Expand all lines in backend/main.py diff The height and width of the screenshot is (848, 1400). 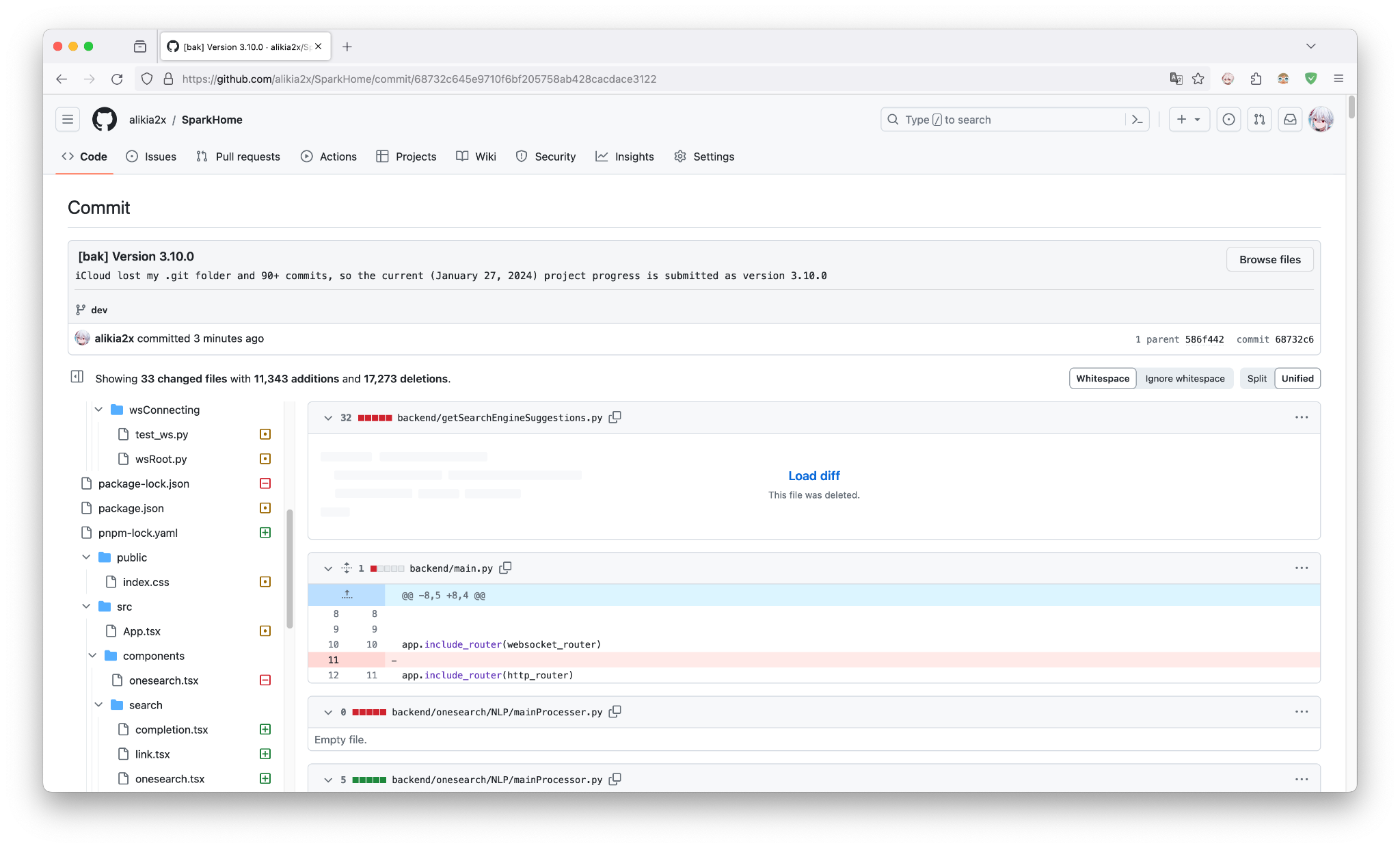tap(347, 568)
